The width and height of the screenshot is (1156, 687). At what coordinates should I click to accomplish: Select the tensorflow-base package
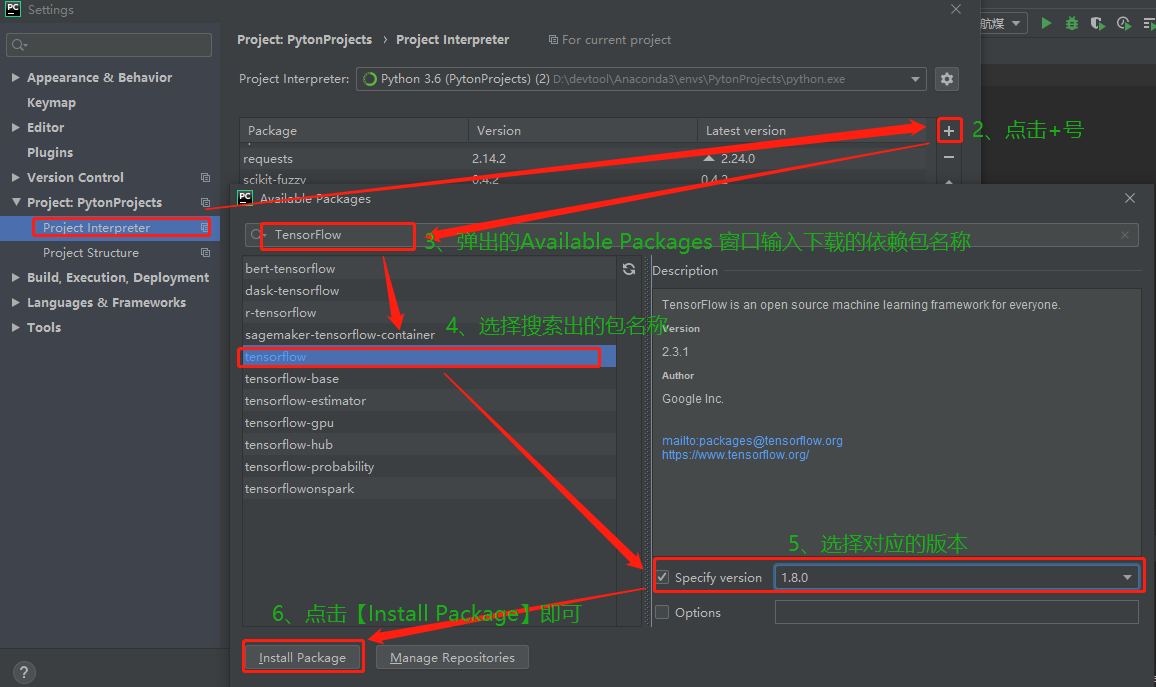tap(429, 379)
